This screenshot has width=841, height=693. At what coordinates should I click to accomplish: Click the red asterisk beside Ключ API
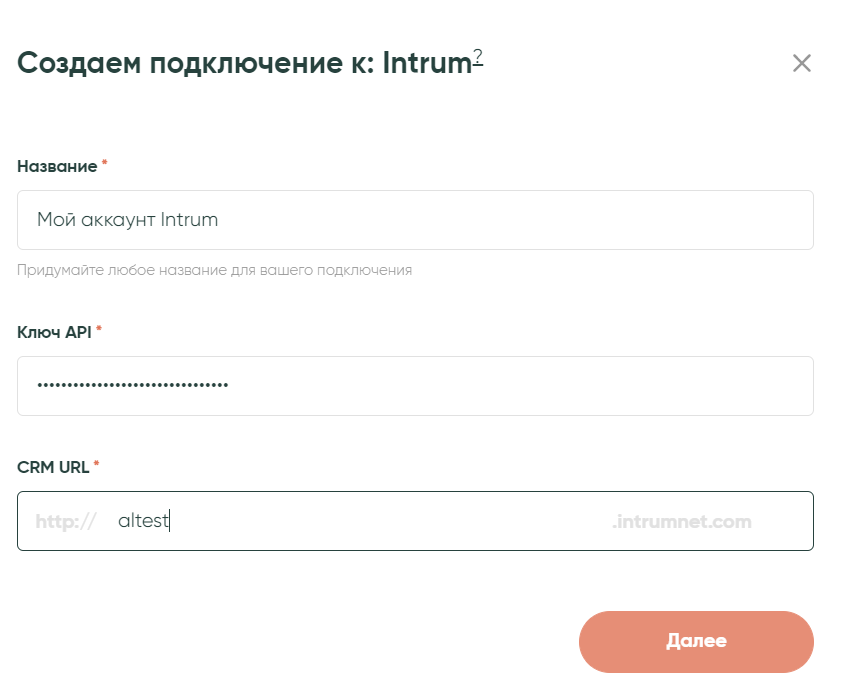99,330
